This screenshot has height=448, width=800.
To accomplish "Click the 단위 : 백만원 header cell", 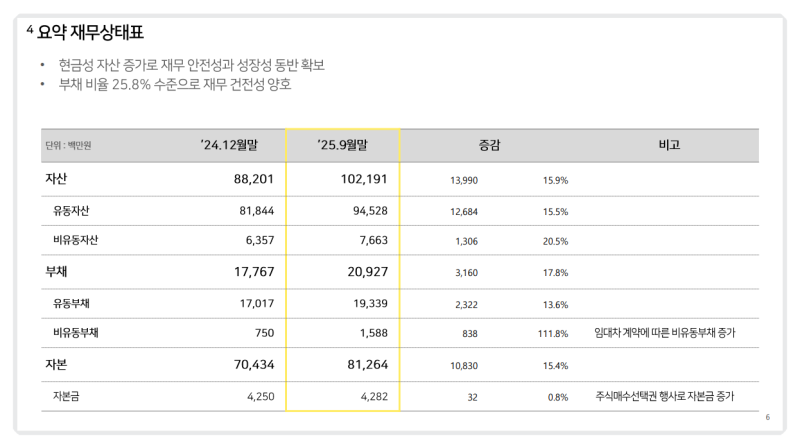I will 68,146.
